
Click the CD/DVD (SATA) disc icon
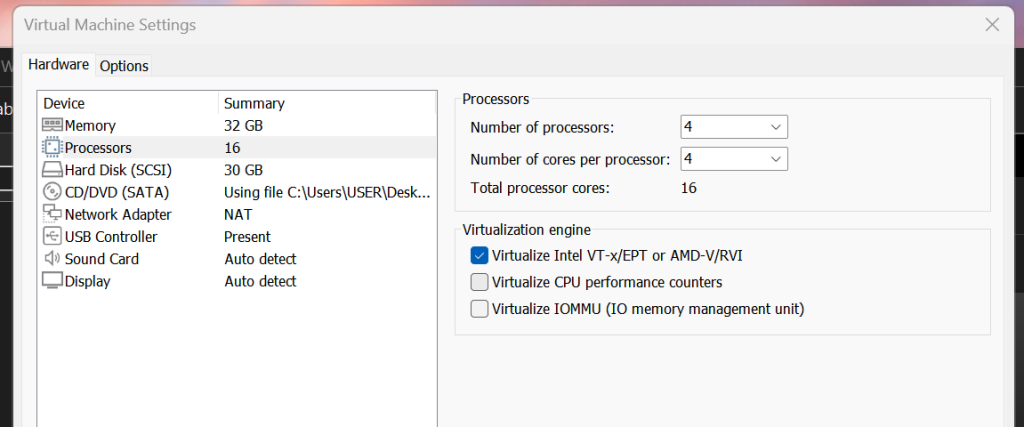click(x=52, y=192)
